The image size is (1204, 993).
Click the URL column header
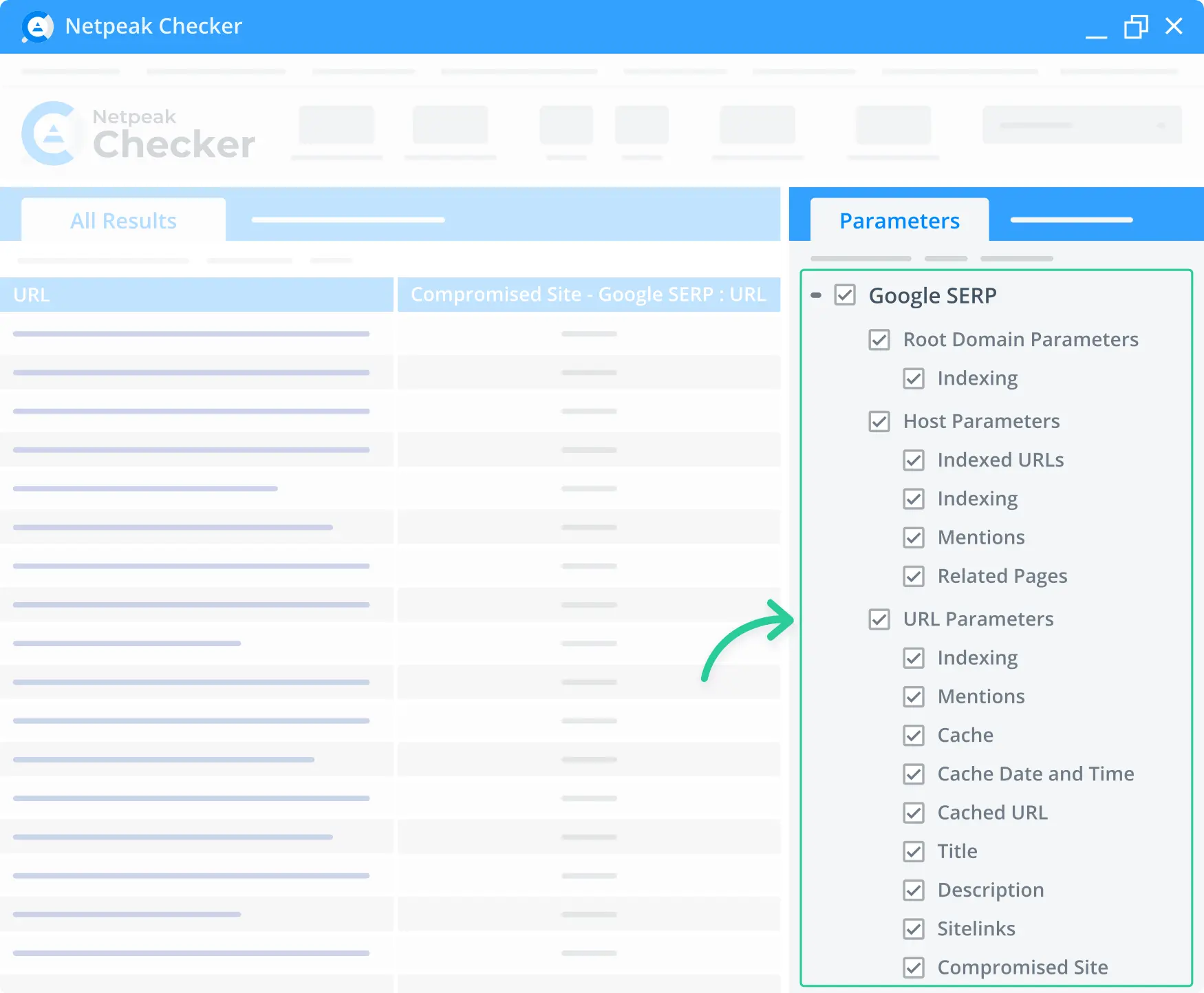point(197,295)
